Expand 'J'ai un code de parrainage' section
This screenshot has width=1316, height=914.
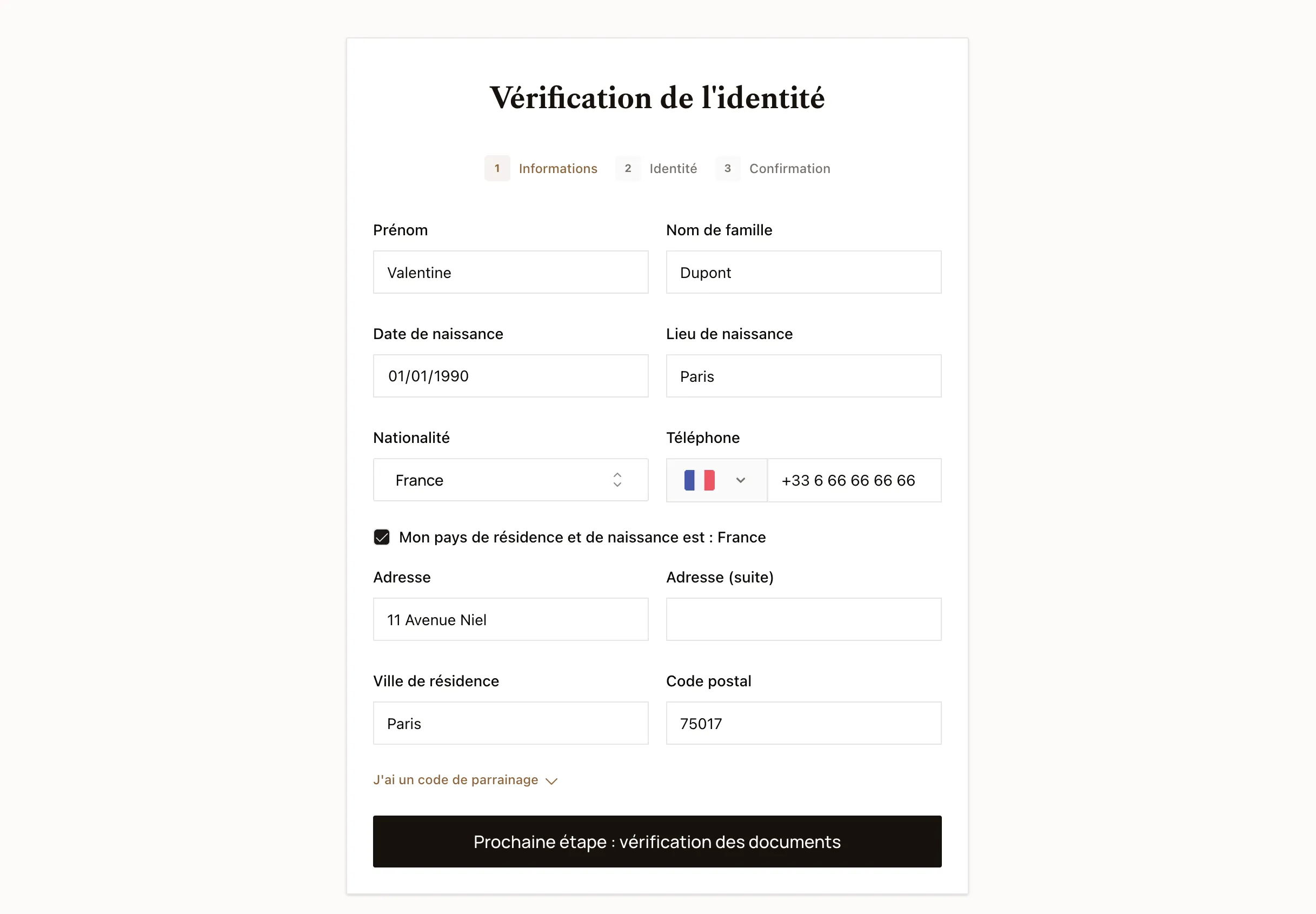click(465, 779)
